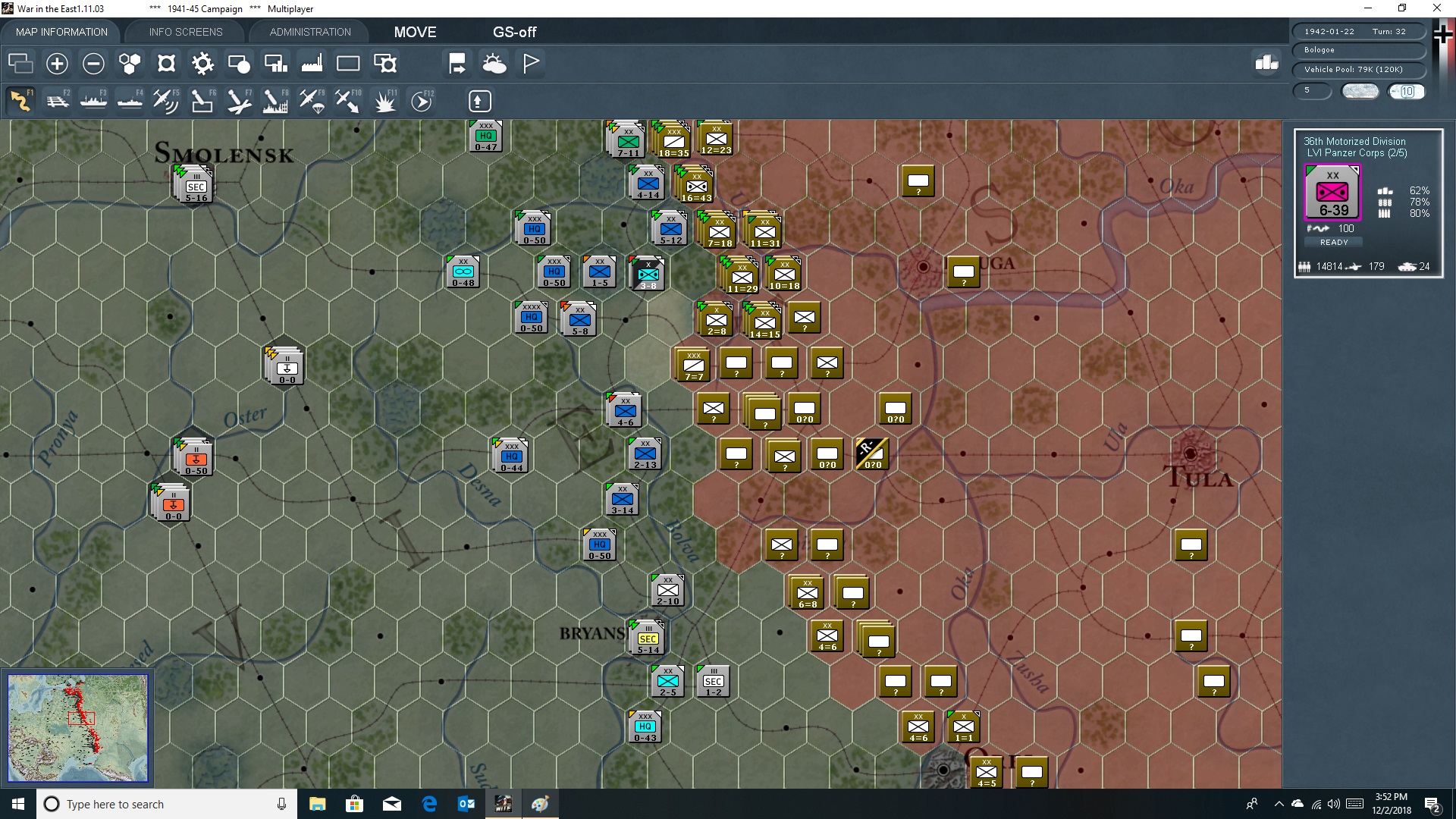The height and width of the screenshot is (819, 1456).
Task: Select the F3 naval transport mode
Action: [93, 100]
